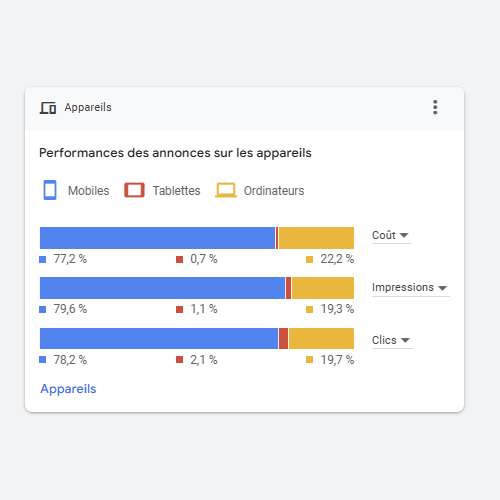Image resolution: width=500 pixels, height=500 pixels.
Task: Open the three-dot card options menu
Action: (x=435, y=107)
